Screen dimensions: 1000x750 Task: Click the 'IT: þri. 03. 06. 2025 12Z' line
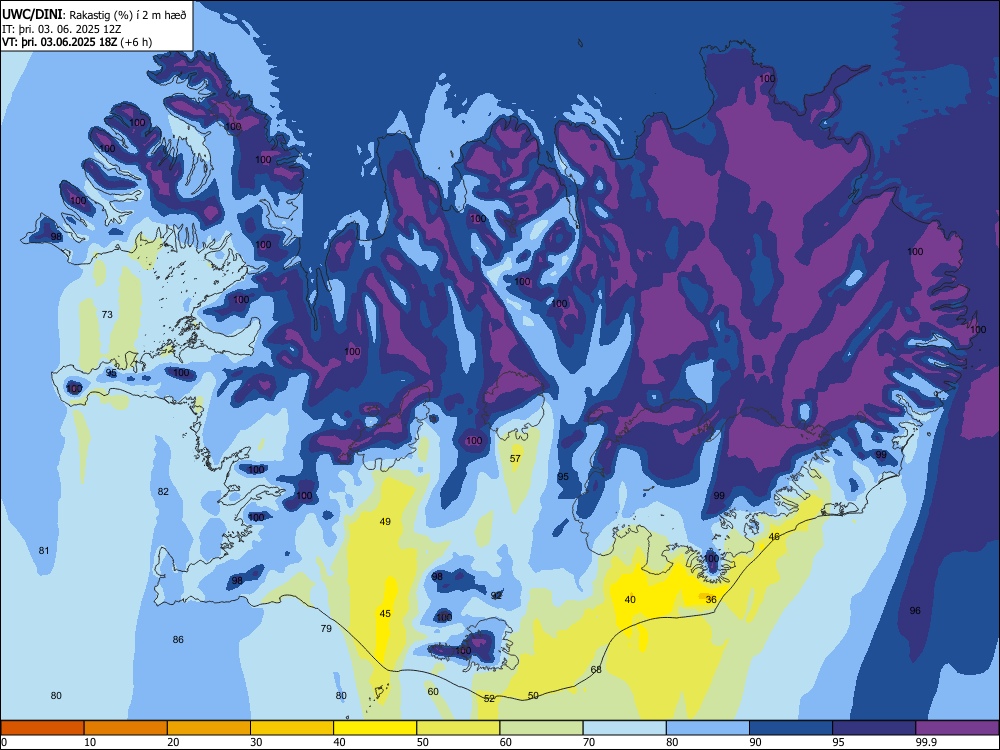62,29
